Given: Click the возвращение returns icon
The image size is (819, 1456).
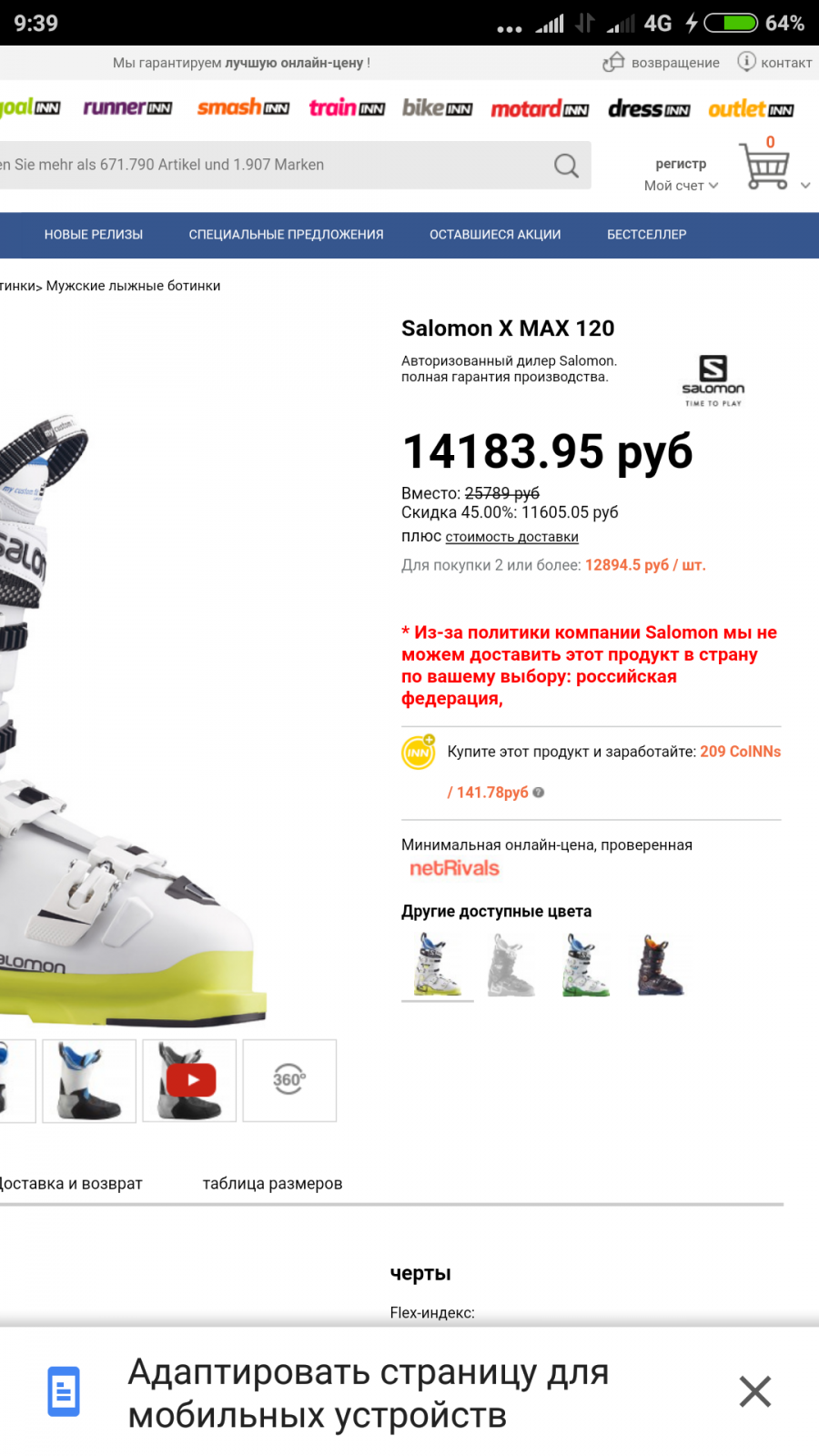Looking at the screenshot, I should coord(613,62).
